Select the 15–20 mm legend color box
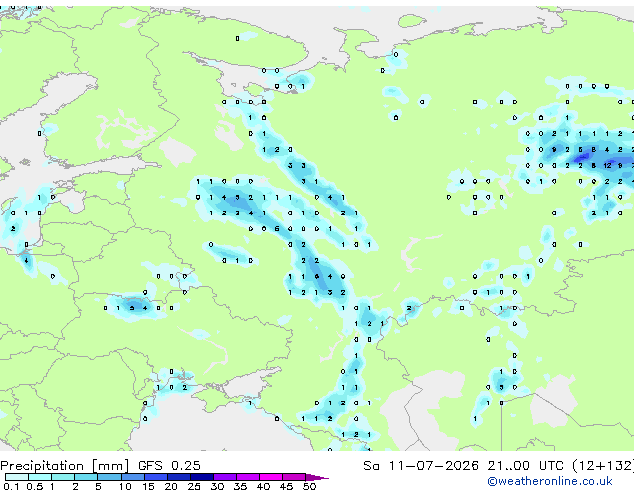634x490 pixels. point(155,477)
